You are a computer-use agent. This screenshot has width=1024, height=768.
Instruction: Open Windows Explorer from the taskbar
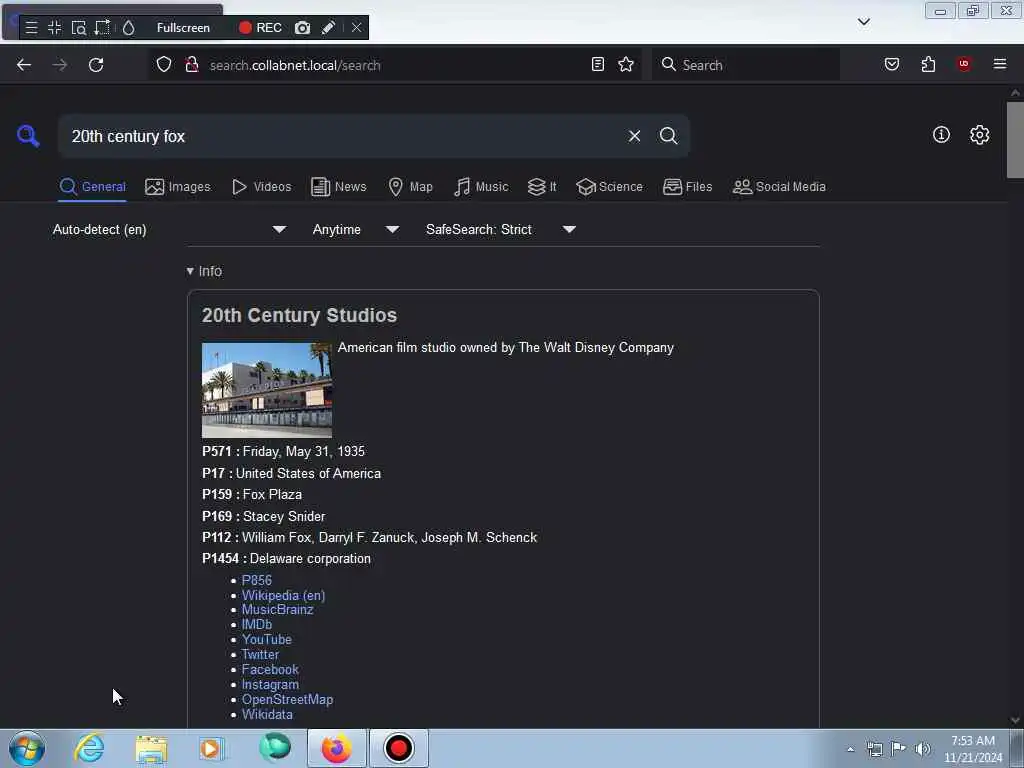(x=152, y=748)
